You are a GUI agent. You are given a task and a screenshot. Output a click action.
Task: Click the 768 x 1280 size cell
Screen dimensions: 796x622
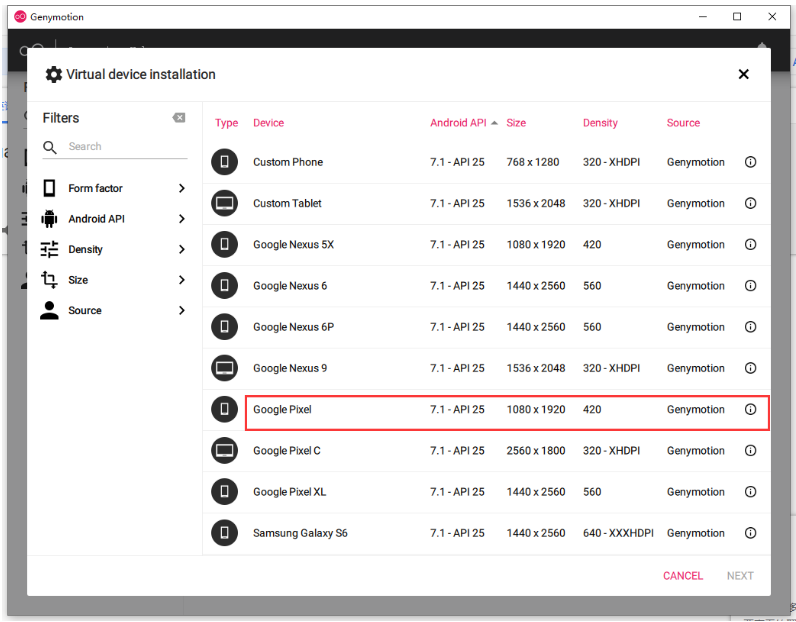coord(533,162)
